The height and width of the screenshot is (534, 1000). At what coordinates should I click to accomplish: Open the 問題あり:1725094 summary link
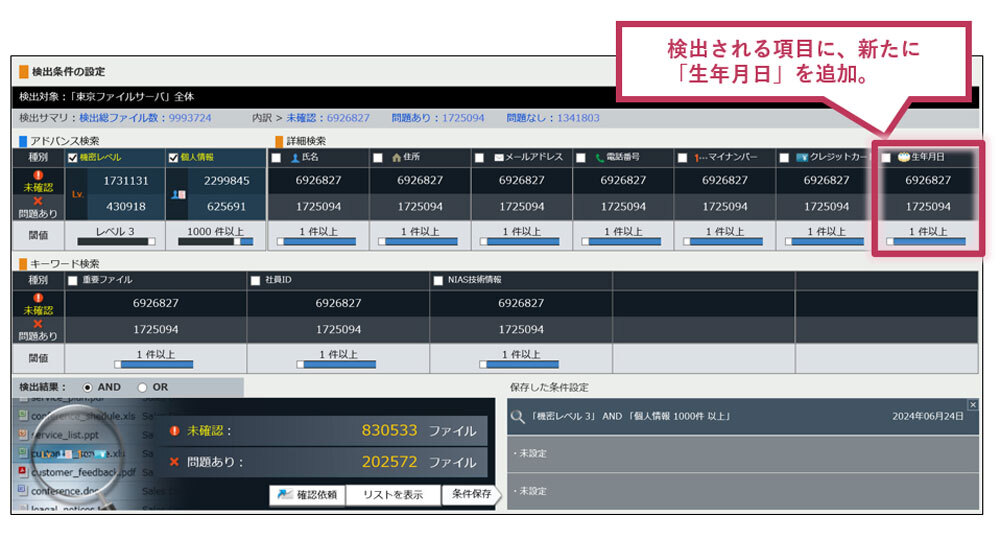[x=438, y=118]
